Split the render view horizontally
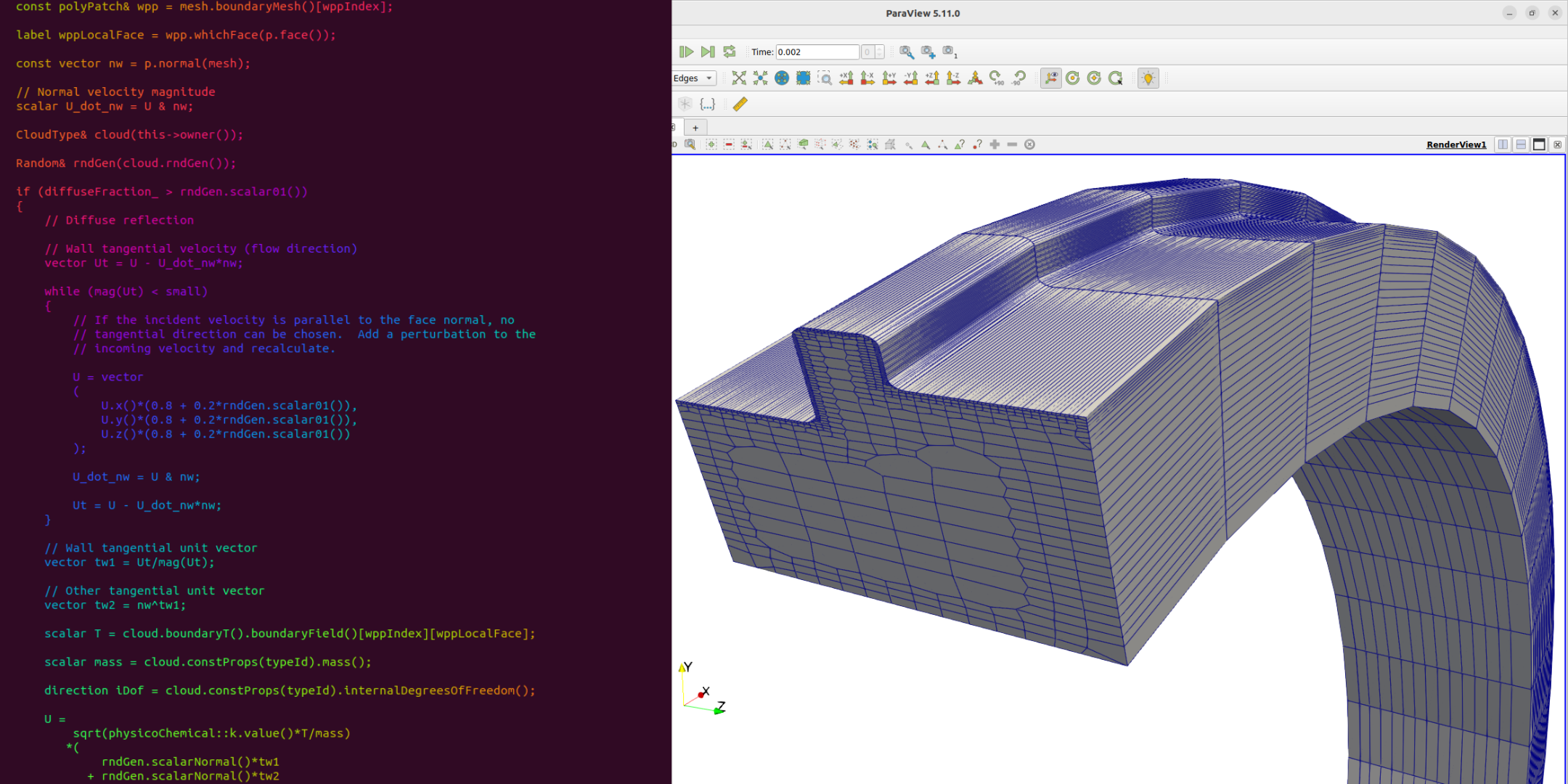1568x784 pixels. [x=1503, y=144]
